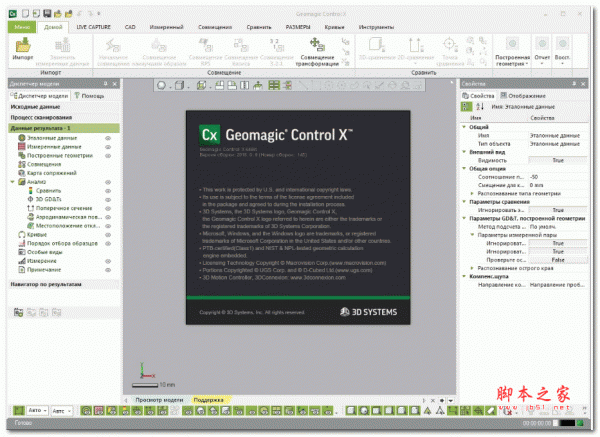
Task: Open the green Меню tab
Action: click(22, 27)
